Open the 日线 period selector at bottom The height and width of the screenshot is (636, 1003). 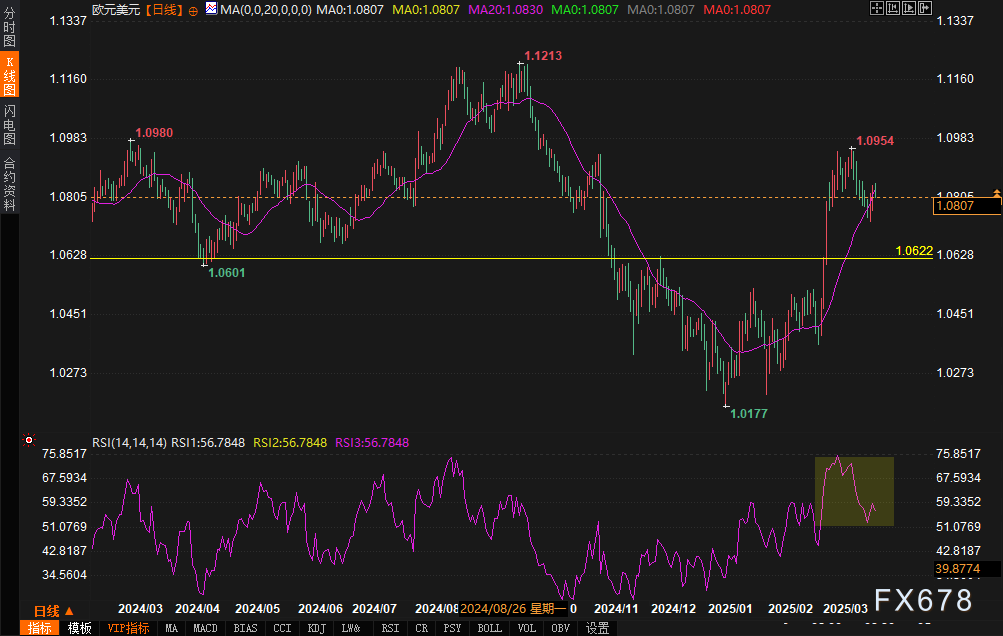click(x=54, y=611)
